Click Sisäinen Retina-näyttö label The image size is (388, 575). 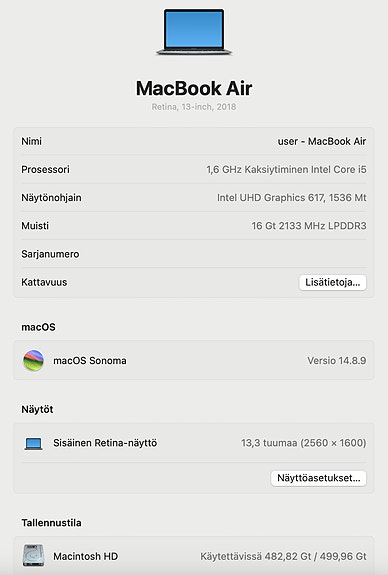[x=105, y=443]
